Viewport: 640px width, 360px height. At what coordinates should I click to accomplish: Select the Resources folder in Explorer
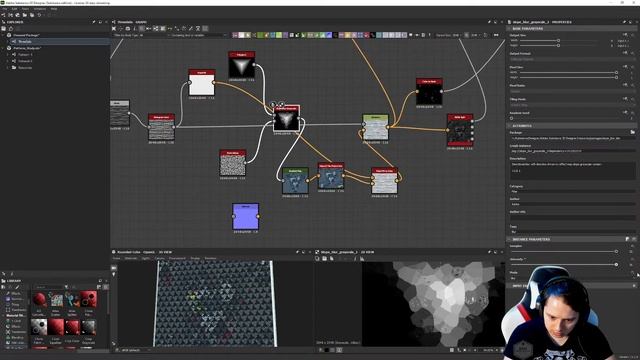pyautogui.click(x=24, y=68)
